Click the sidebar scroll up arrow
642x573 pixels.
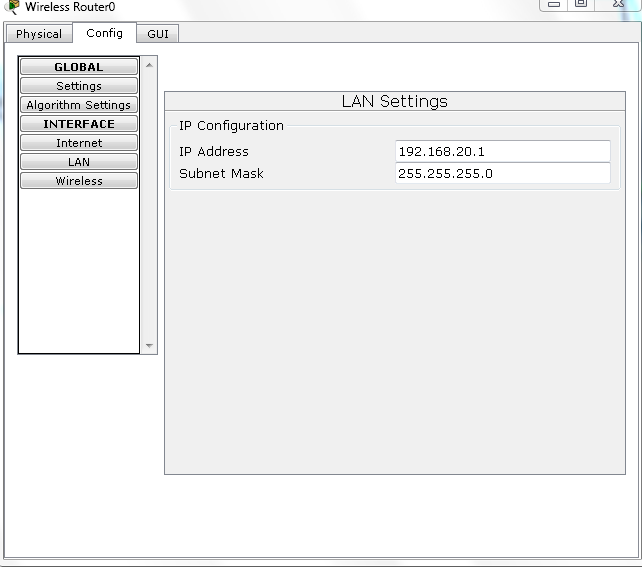pyautogui.click(x=149, y=65)
